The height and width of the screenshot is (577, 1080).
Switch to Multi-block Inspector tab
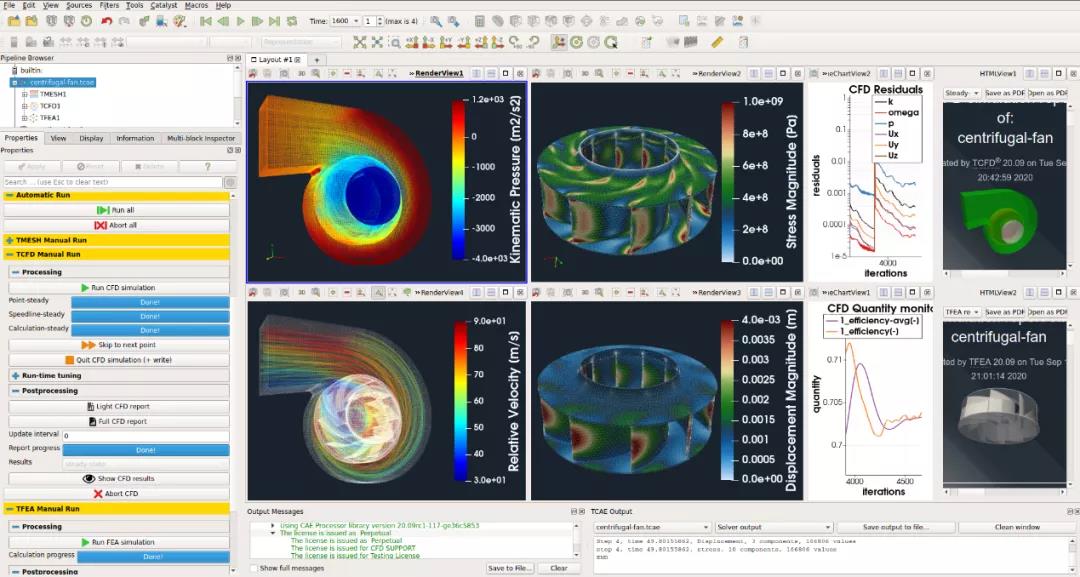click(200, 138)
